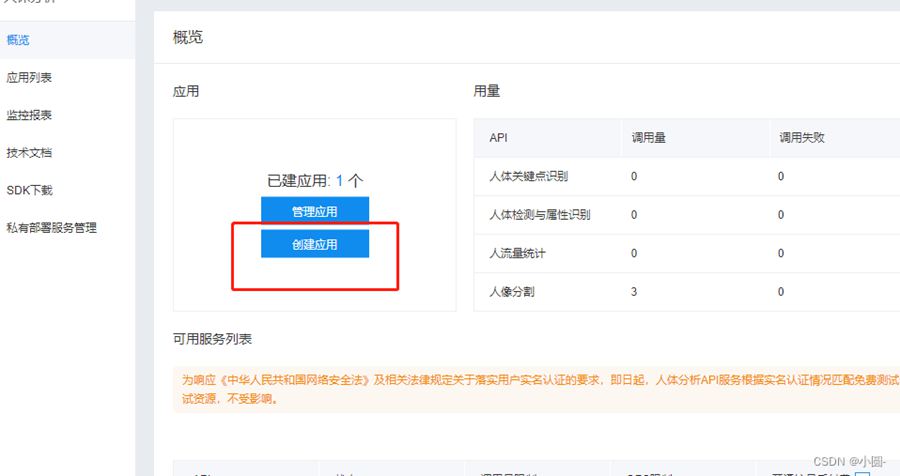This screenshot has height=476, width=900.
Task: Click the 管理应用 button
Action: tap(315, 211)
